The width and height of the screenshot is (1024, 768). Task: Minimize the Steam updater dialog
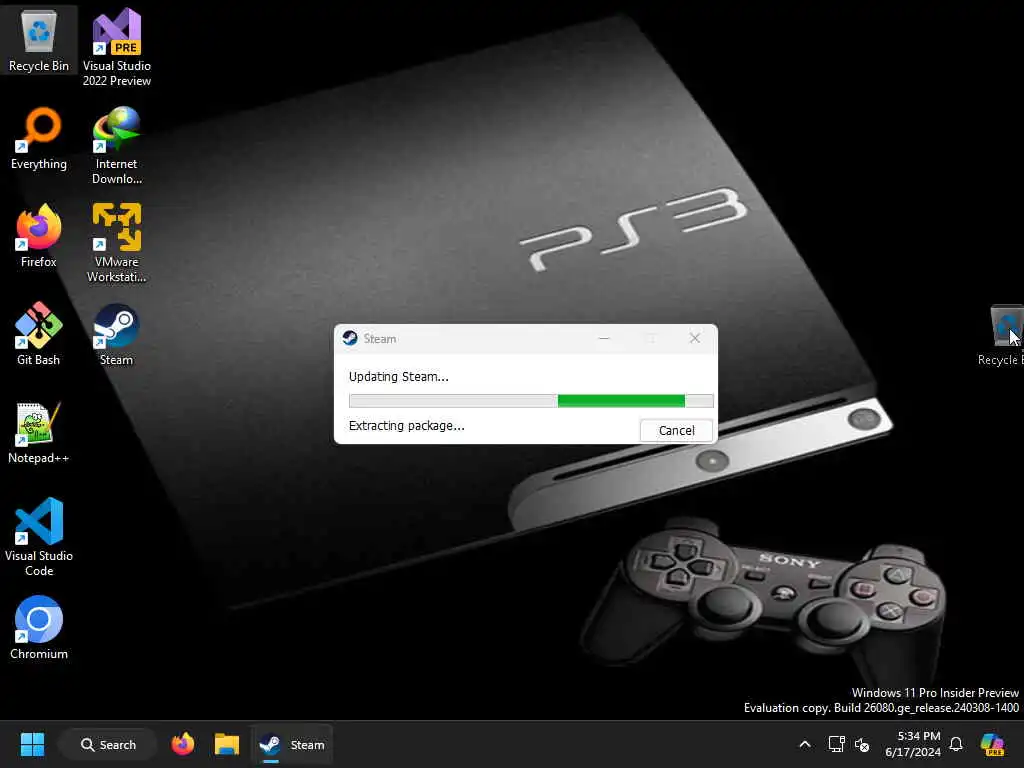(604, 338)
